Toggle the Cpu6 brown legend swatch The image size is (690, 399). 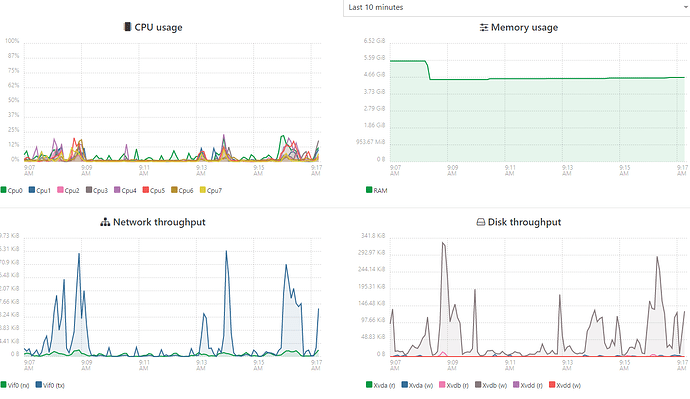(174, 190)
